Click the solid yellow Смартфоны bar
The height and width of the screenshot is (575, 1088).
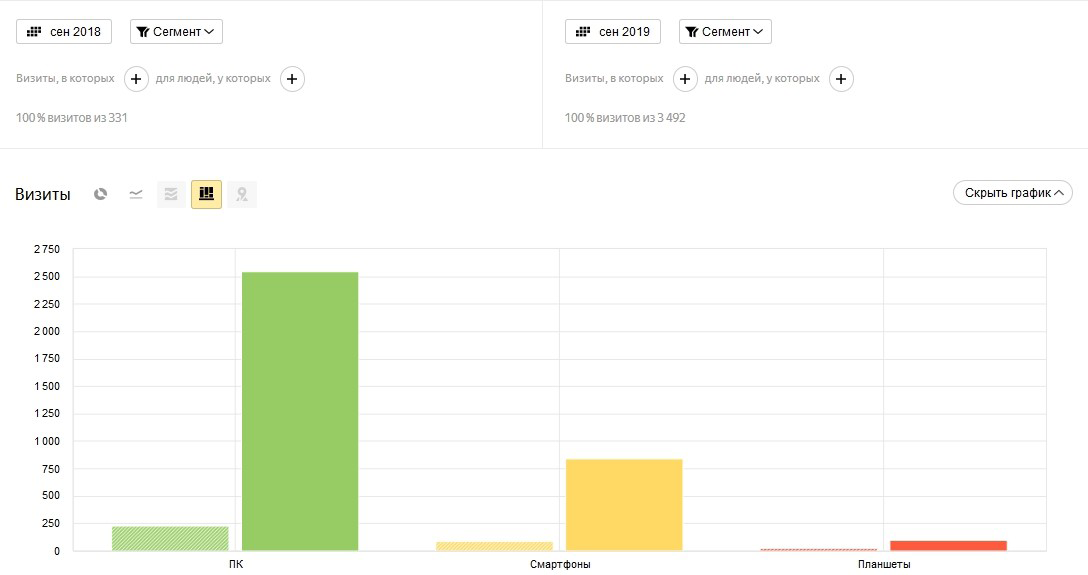(x=624, y=505)
